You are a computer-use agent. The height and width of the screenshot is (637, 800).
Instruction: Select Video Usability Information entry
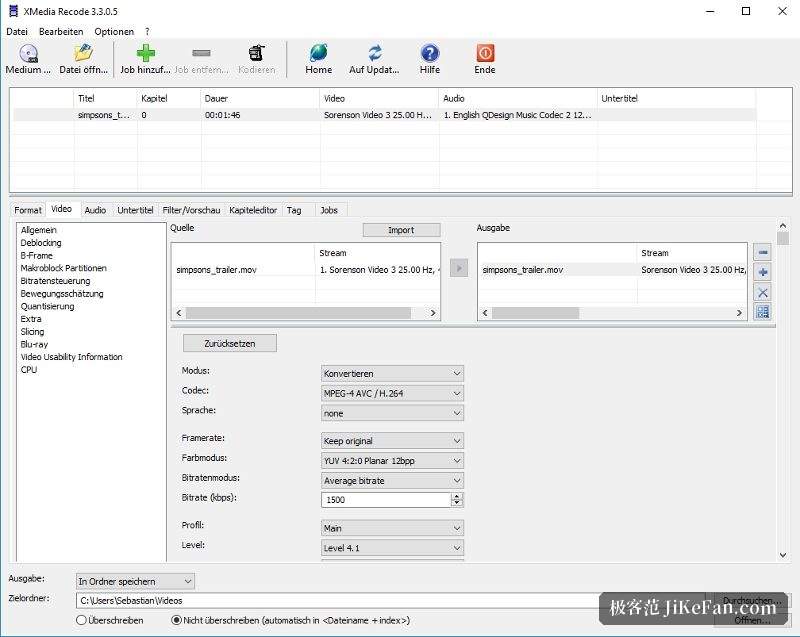[71, 357]
